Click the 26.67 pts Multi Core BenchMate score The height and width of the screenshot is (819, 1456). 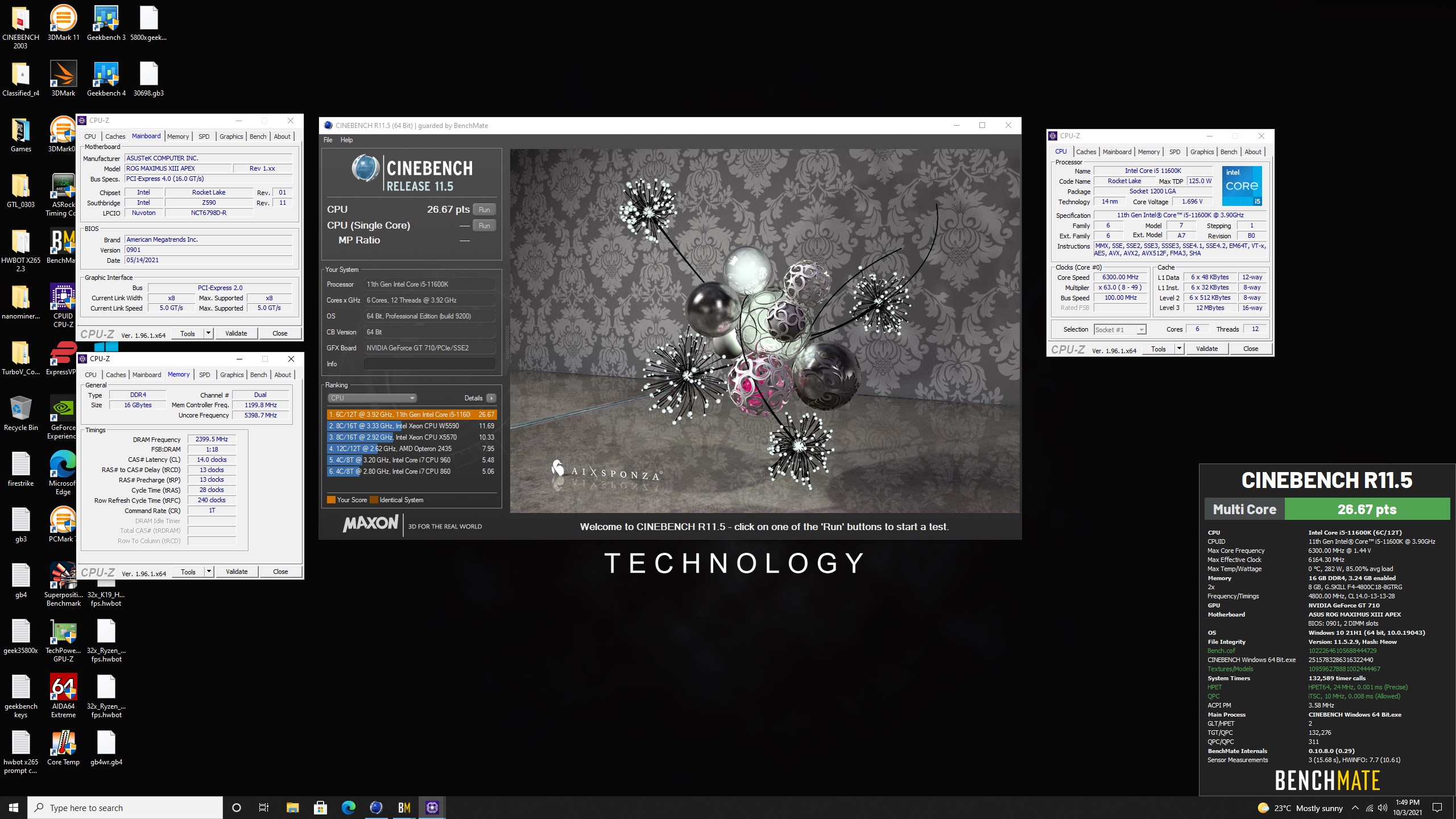coord(1367,509)
